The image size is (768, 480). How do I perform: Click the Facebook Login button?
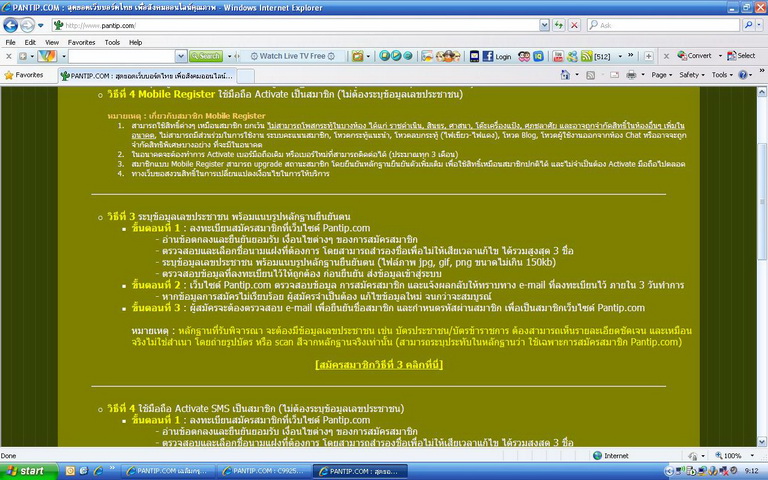pyautogui.click(x=497, y=56)
